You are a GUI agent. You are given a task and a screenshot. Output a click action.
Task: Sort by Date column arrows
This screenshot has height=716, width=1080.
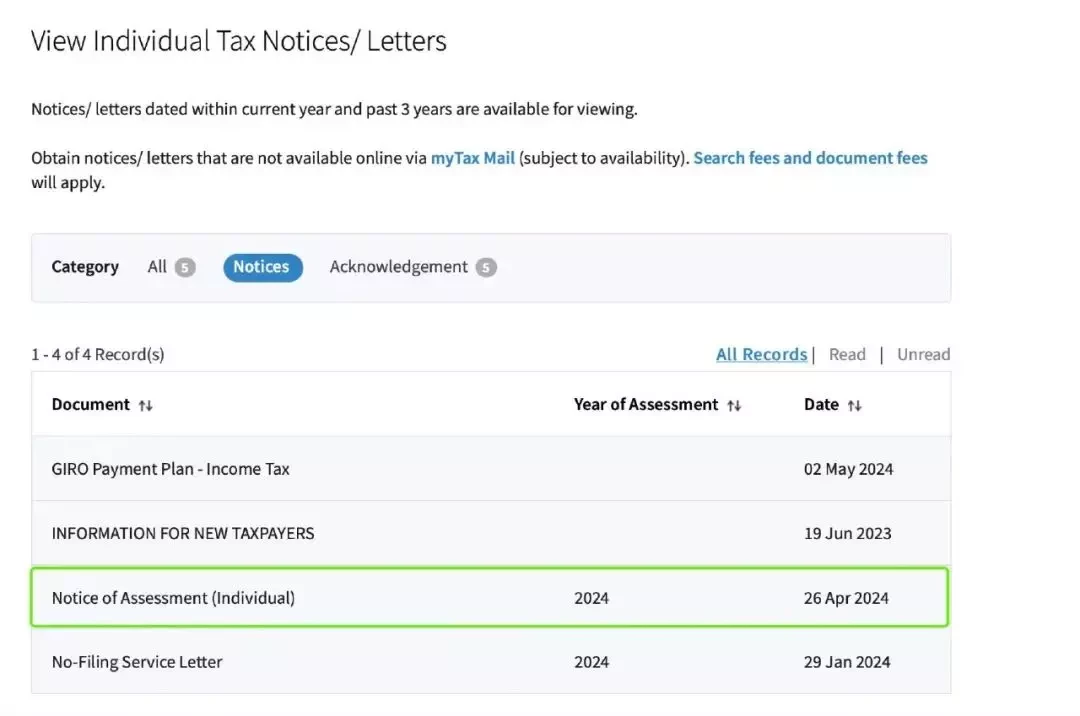tap(855, 406)
